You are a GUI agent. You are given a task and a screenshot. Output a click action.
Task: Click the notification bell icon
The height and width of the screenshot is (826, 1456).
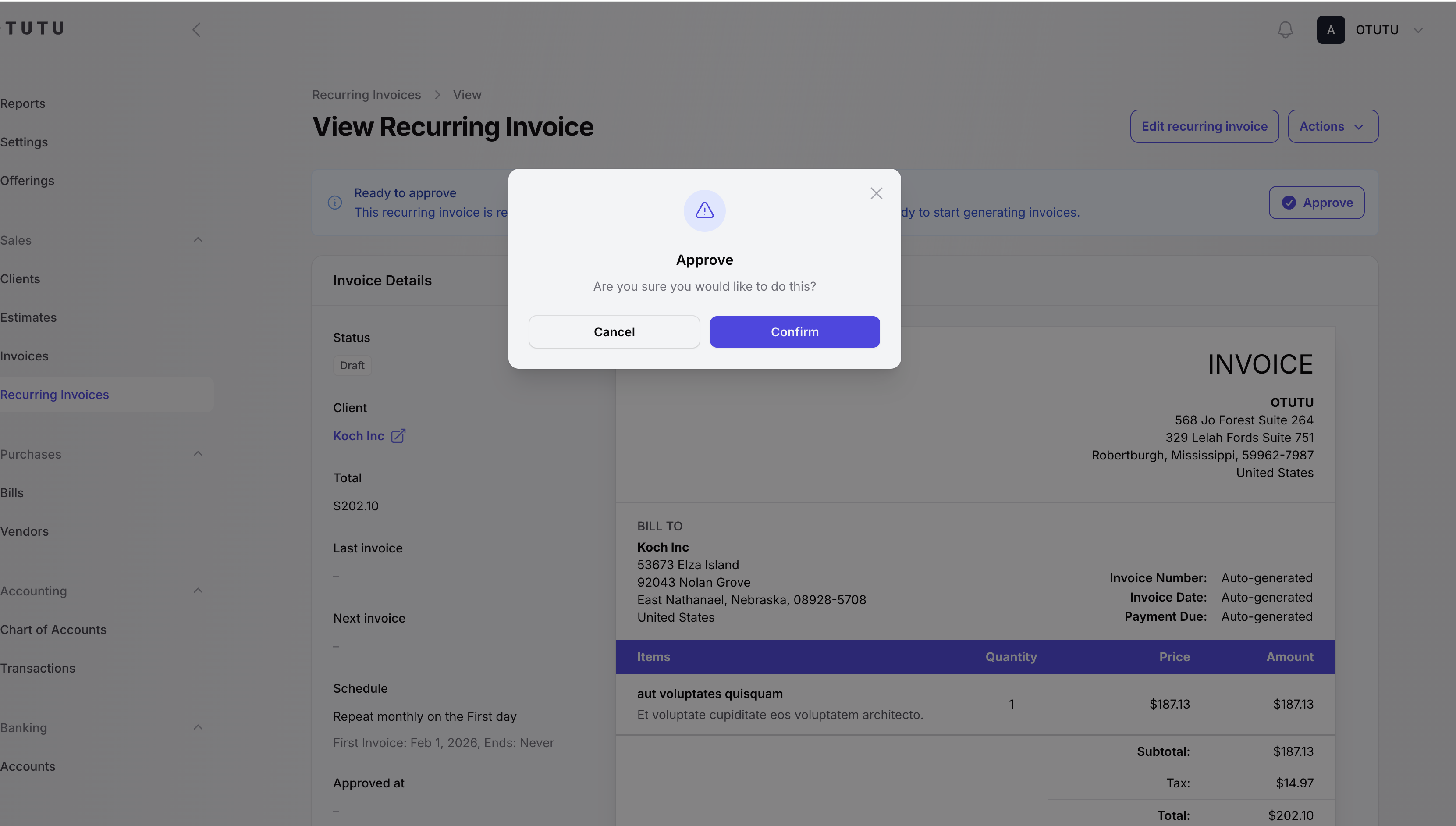pyautogui.click(x=1285, y=29)
